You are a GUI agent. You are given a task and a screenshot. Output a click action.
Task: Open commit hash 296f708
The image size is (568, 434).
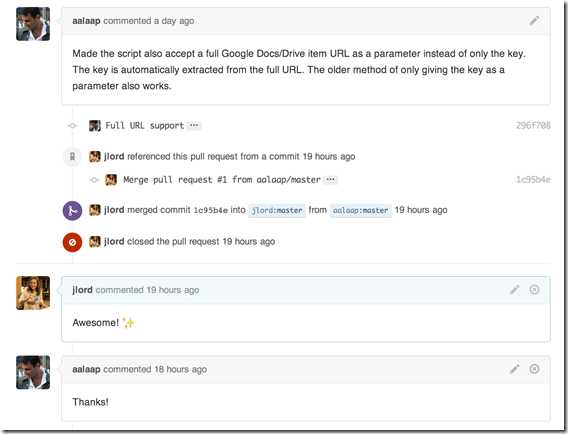tap(533, 125)
